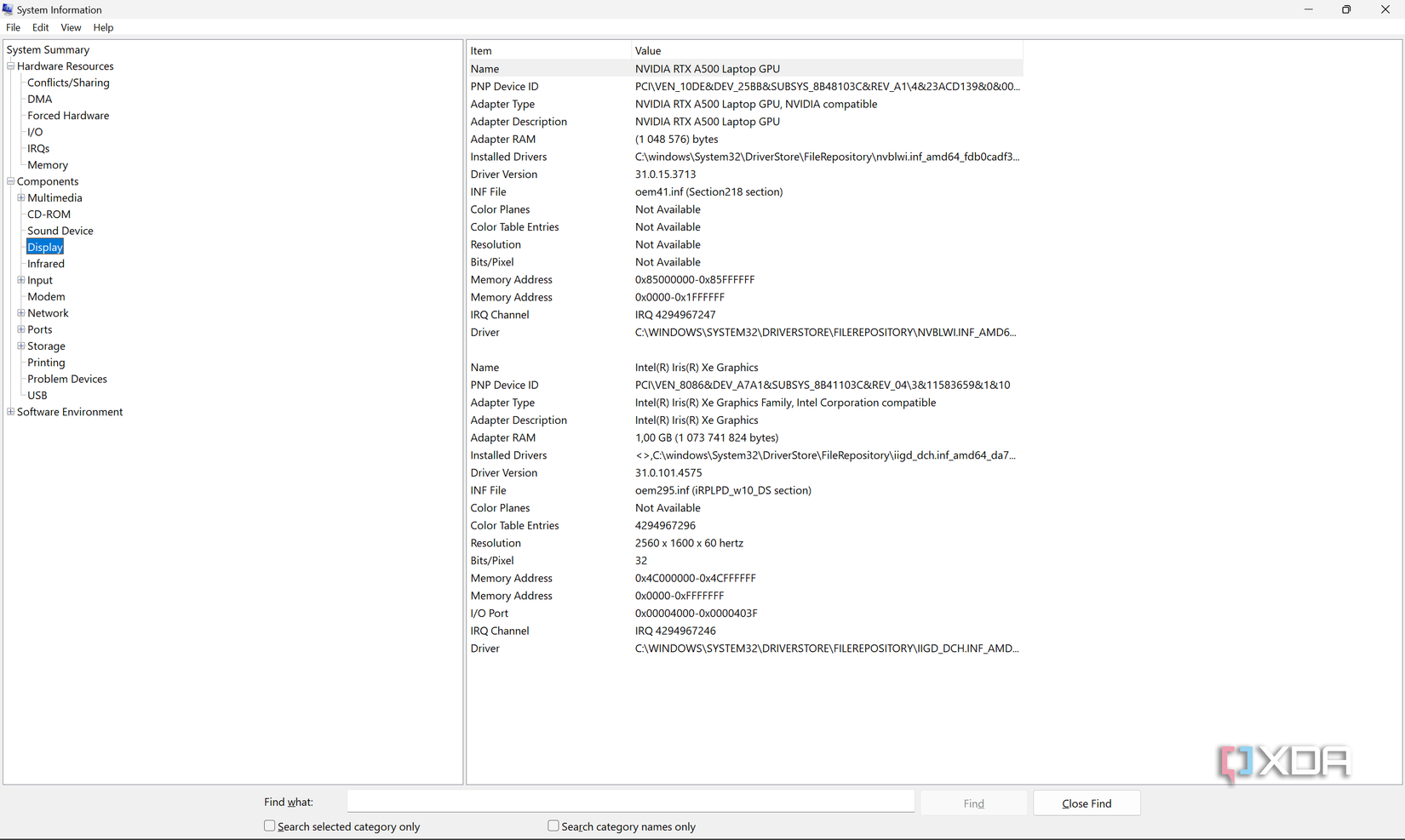The image size is (1405, 840).
Task: Enable 'Search selected category only'
Action: click(x=269, y=826)
